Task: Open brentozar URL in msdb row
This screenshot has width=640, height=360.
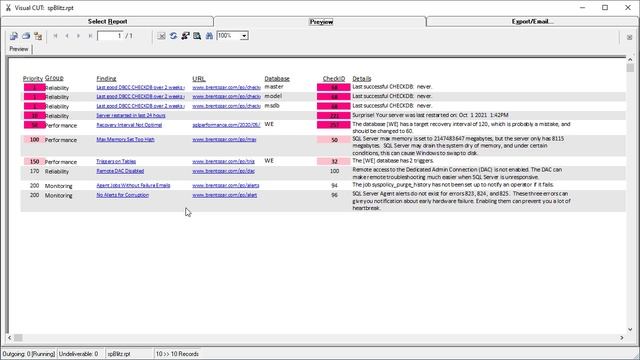Action: click(x=226, y=106)
